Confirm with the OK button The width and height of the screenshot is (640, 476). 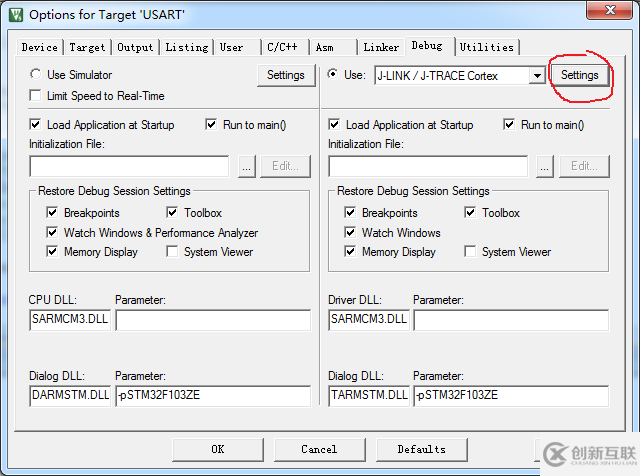[218, 450]
